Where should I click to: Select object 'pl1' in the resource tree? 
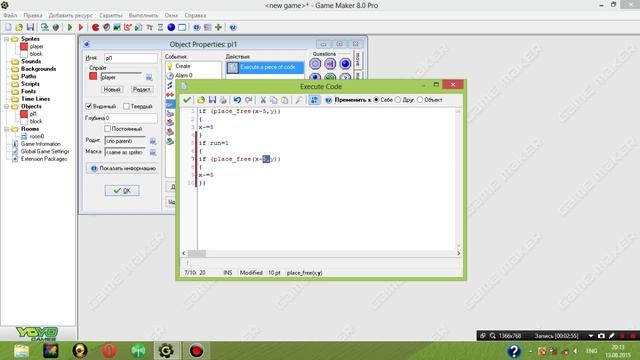(x=33, y=114)
